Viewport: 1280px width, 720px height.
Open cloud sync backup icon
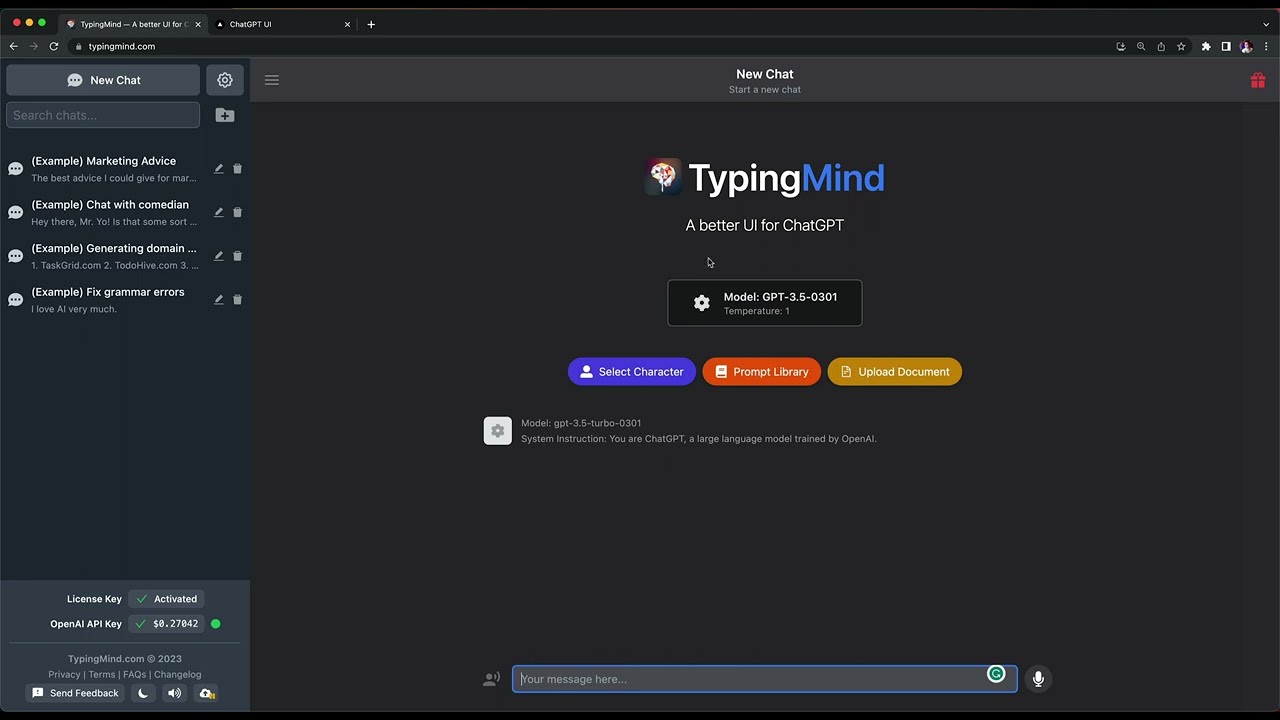click(206, 693)
